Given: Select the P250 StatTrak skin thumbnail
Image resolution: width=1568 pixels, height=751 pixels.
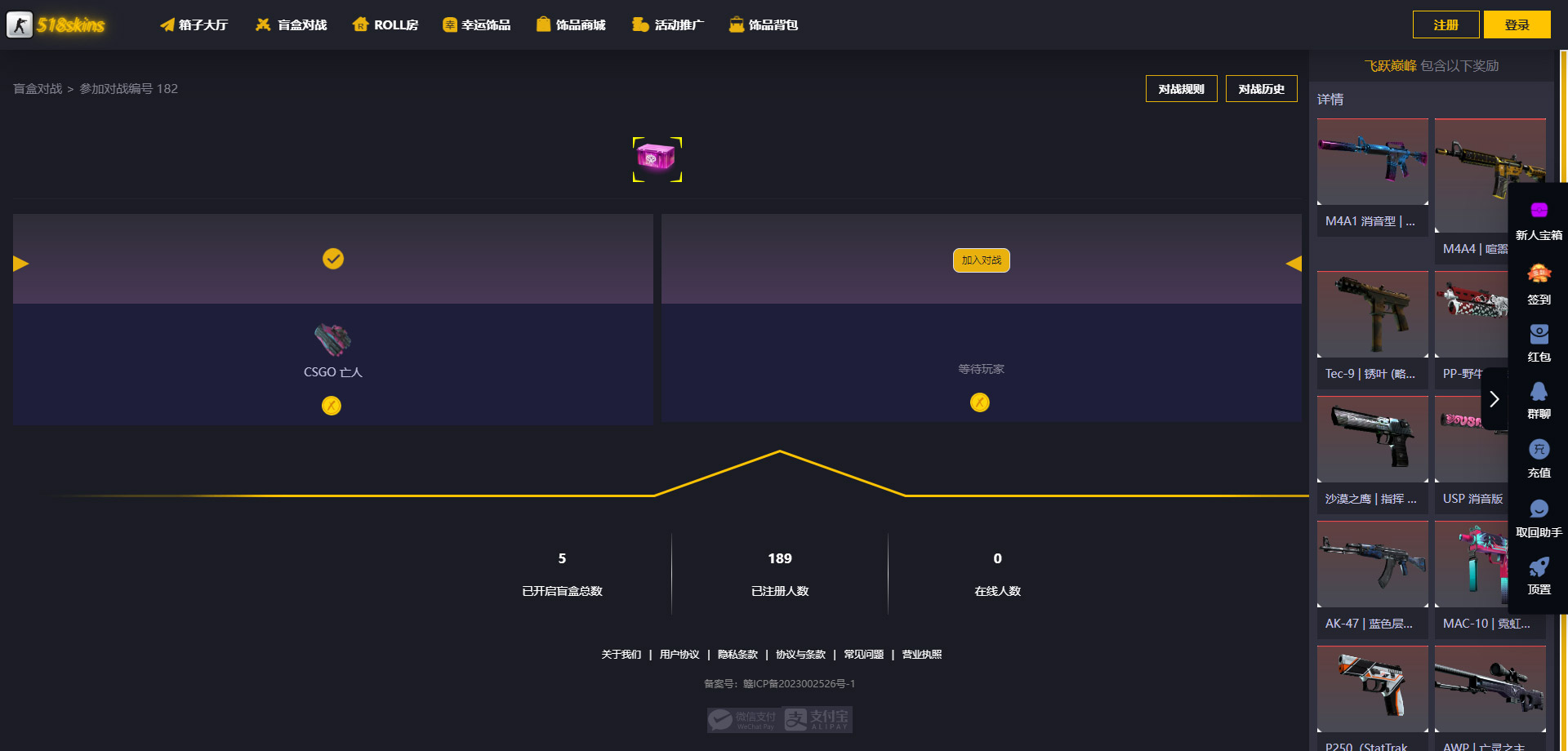Looking at the screenshot, I should pos(1373,689).
